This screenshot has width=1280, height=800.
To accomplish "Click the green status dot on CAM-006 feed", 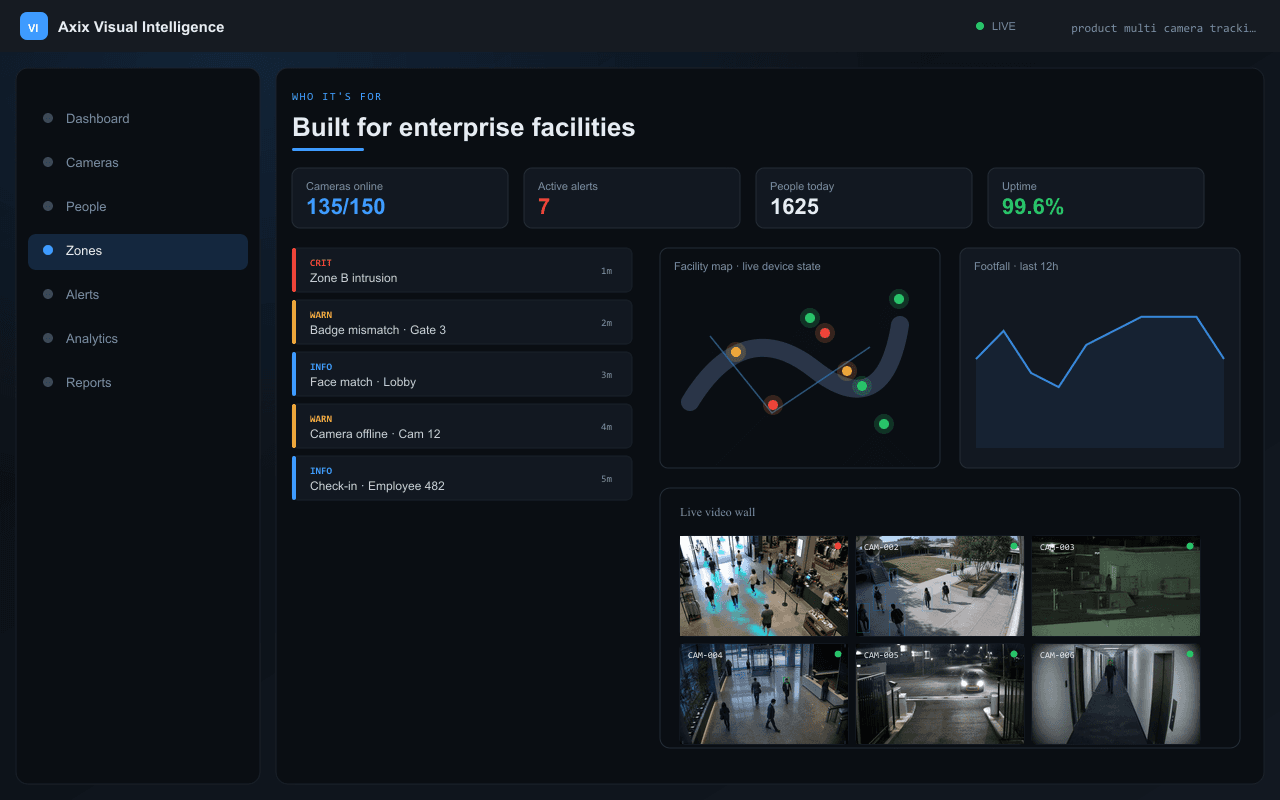I will 1190,654.
